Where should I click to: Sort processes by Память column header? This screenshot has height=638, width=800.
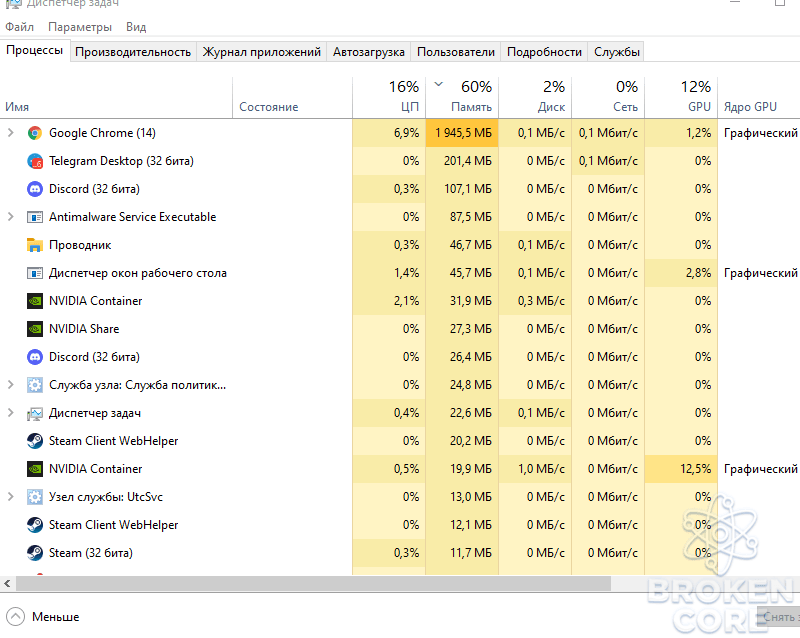[x=462, y=97]
